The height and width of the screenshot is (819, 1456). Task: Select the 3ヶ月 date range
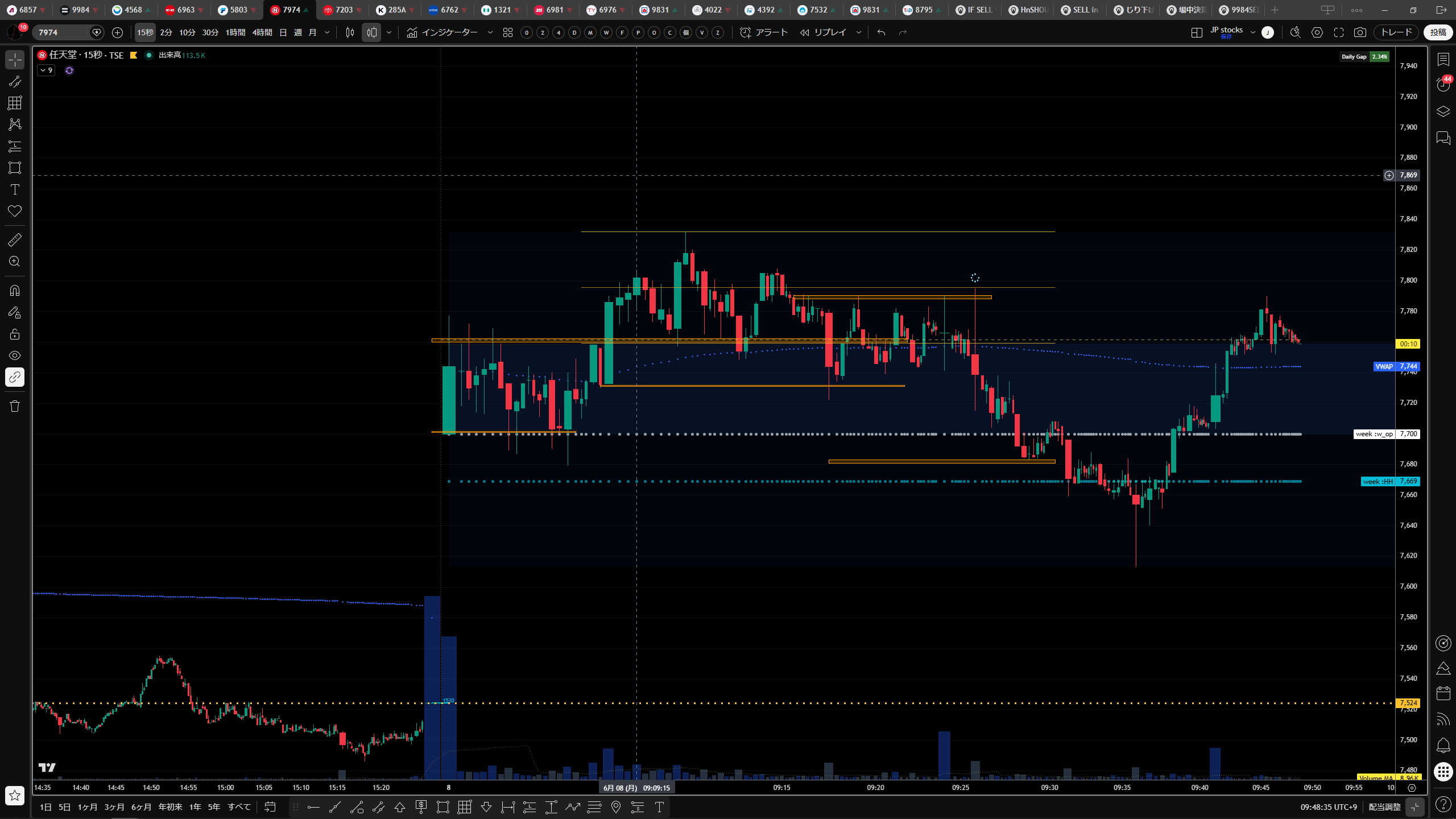114,807
